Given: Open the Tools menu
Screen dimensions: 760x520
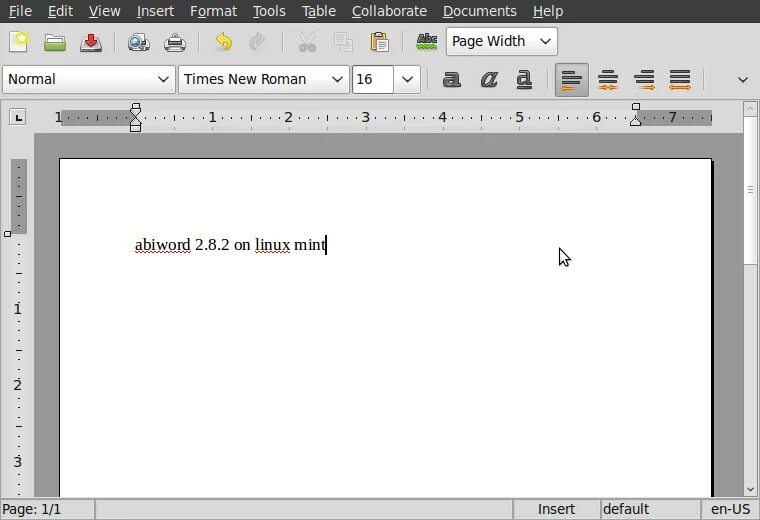Looking at the screenshot, I should coord(269,11).
